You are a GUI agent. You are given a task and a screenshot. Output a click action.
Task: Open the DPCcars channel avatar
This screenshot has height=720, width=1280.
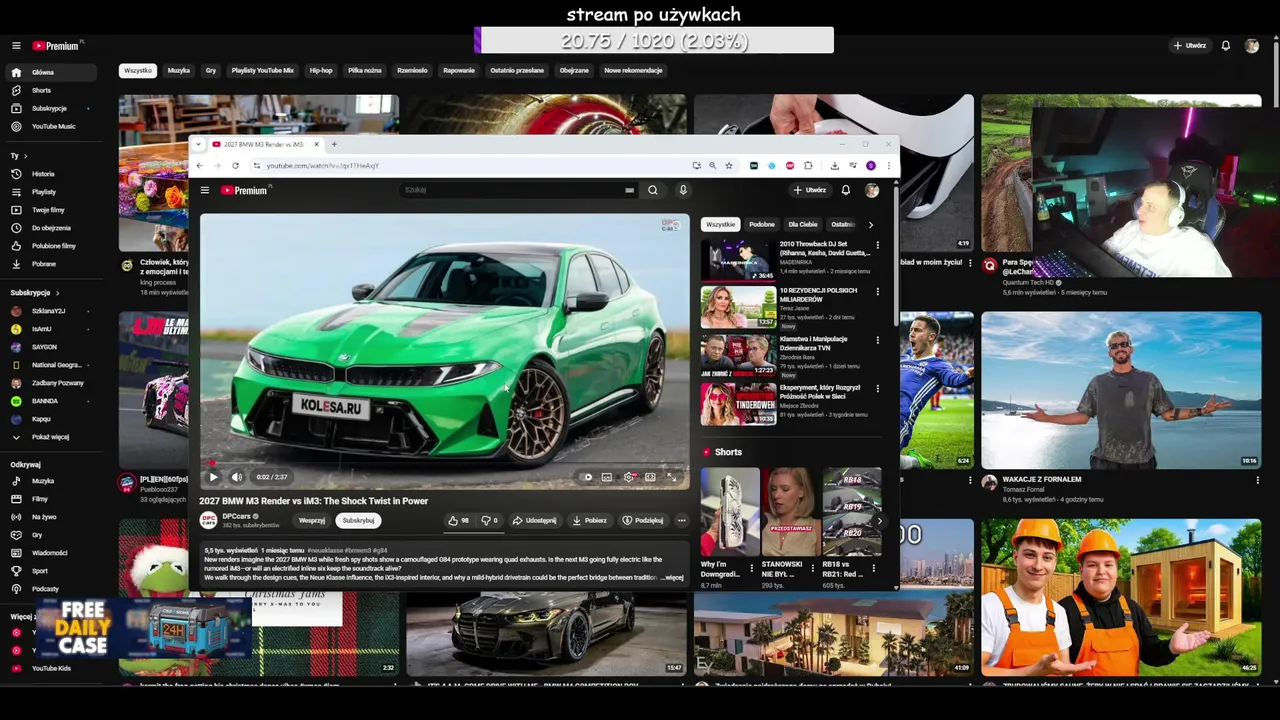[209, 520]
